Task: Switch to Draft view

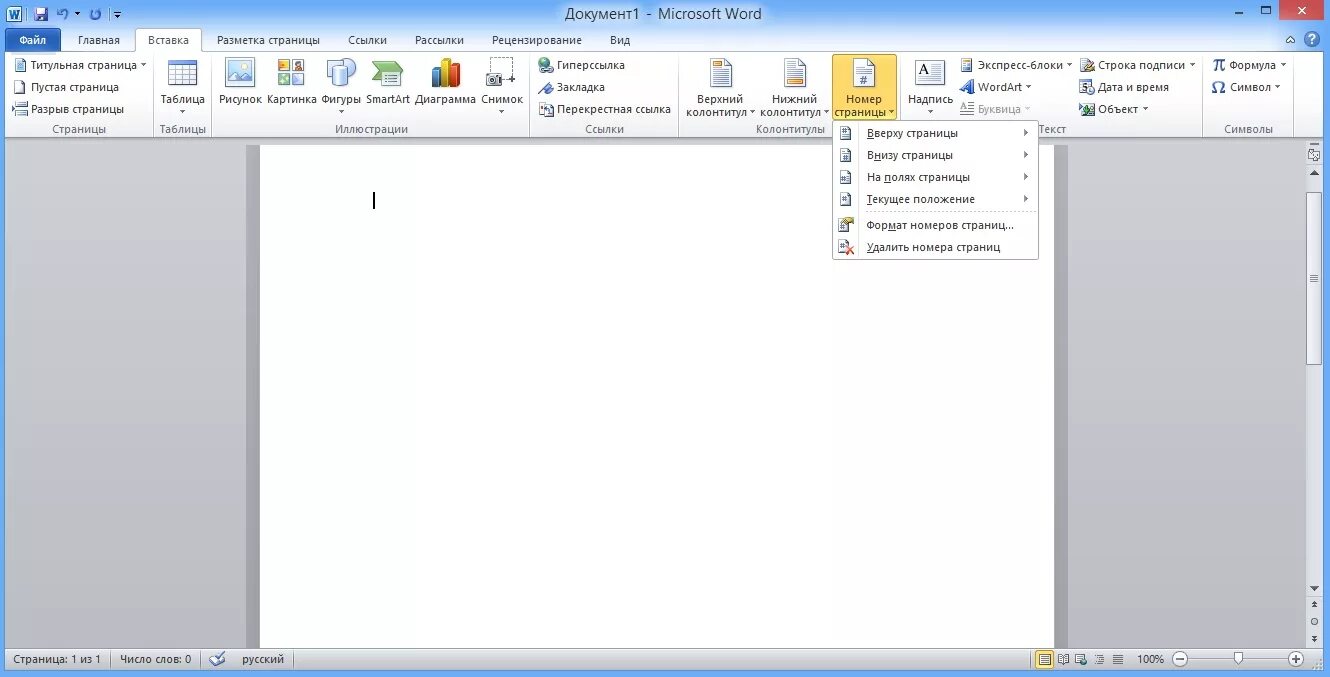Action: tap(1118, 659)
